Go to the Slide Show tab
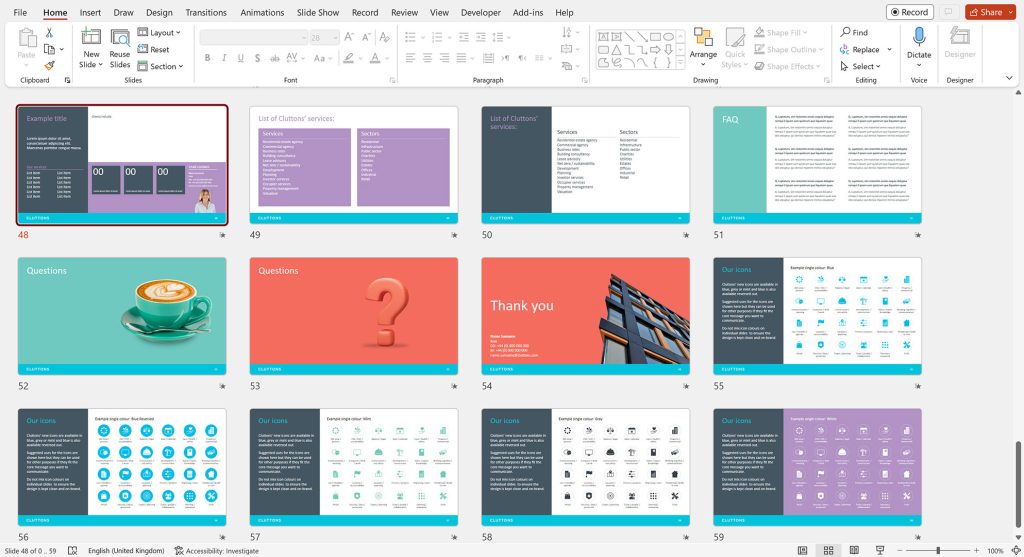Viewport: 1024px width, 557px height. (x=318, y=12)
